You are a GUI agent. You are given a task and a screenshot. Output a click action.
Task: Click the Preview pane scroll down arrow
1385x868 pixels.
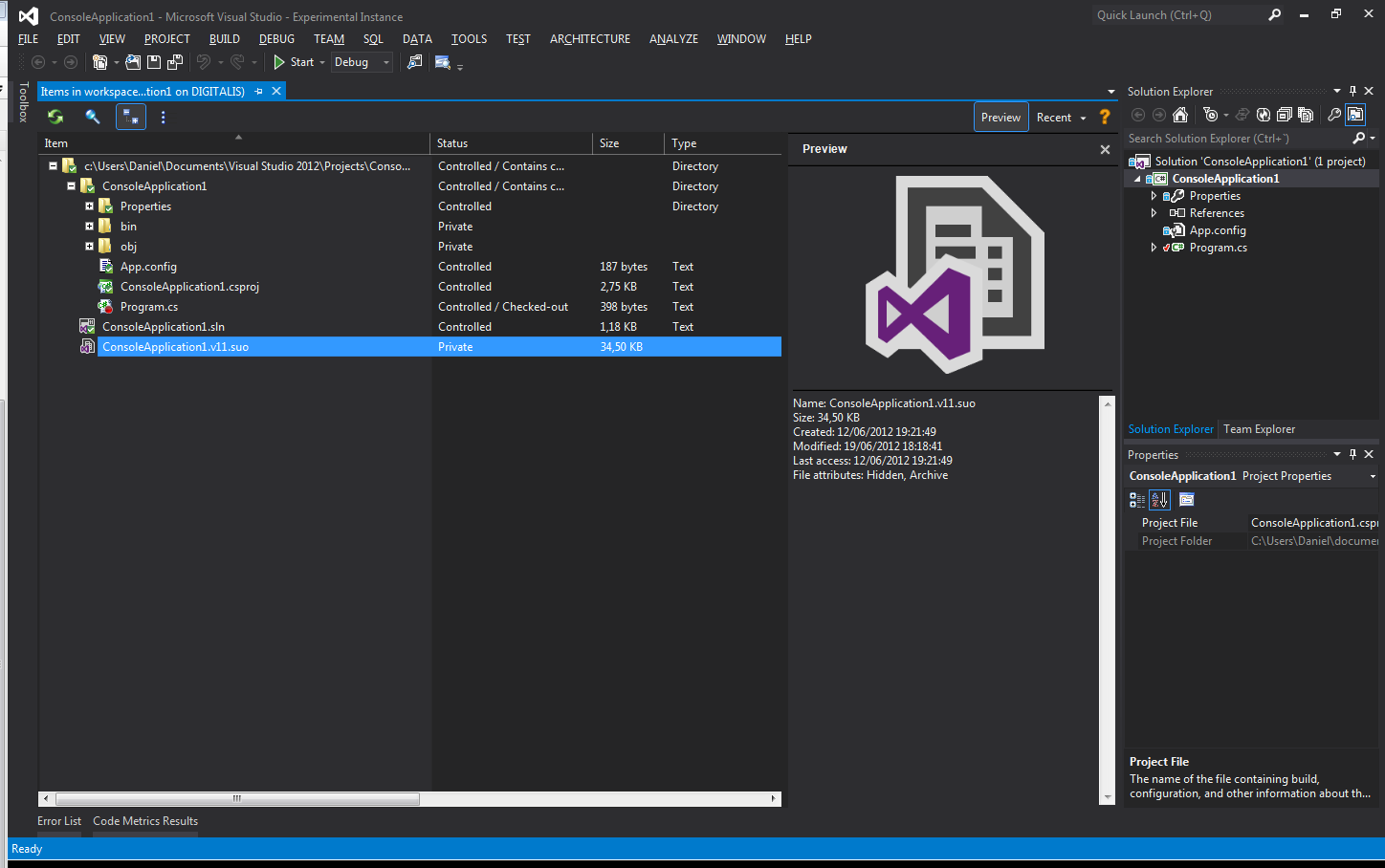1108,797
